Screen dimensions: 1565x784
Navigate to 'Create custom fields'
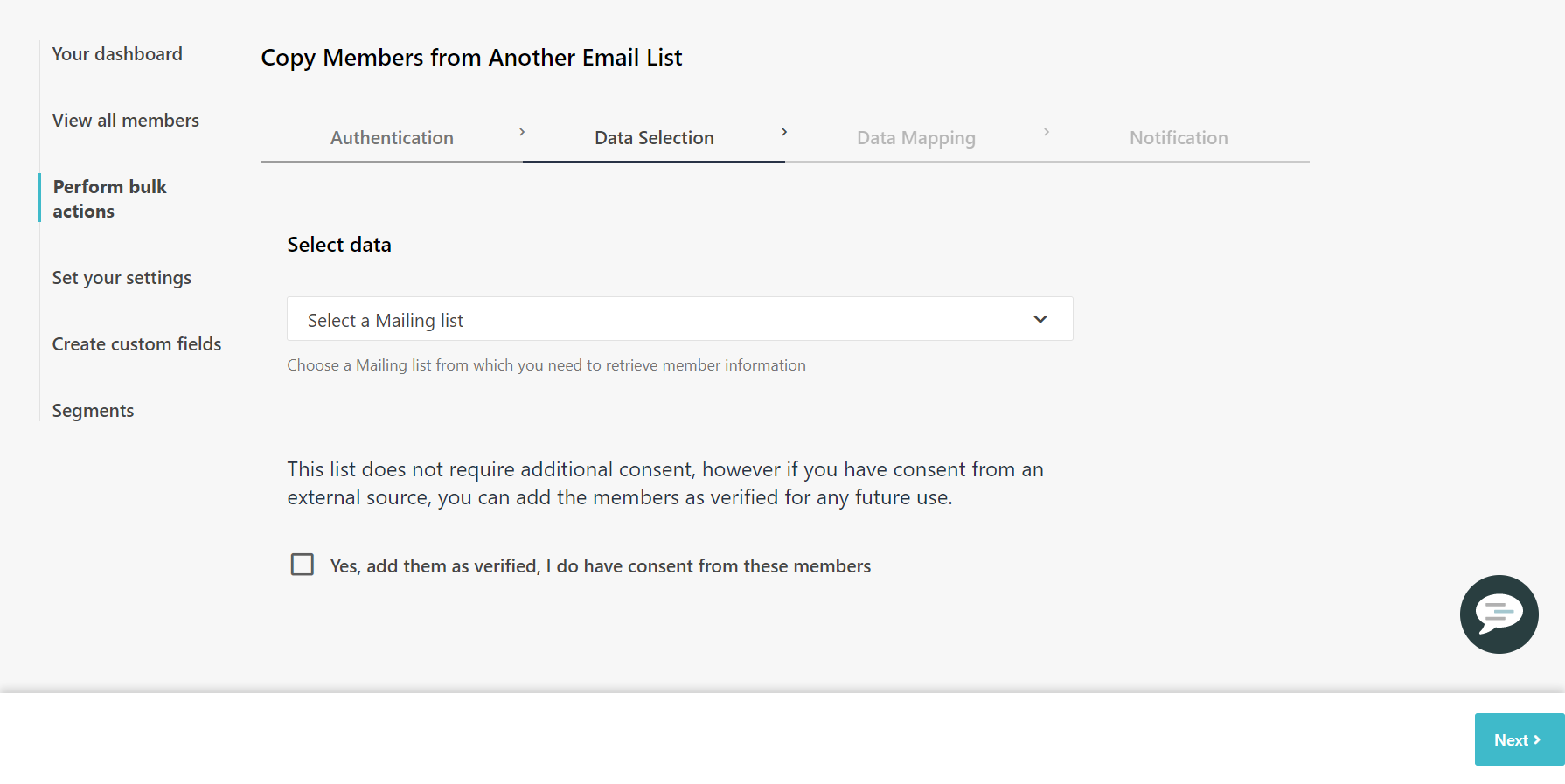[x=137, y=344]
